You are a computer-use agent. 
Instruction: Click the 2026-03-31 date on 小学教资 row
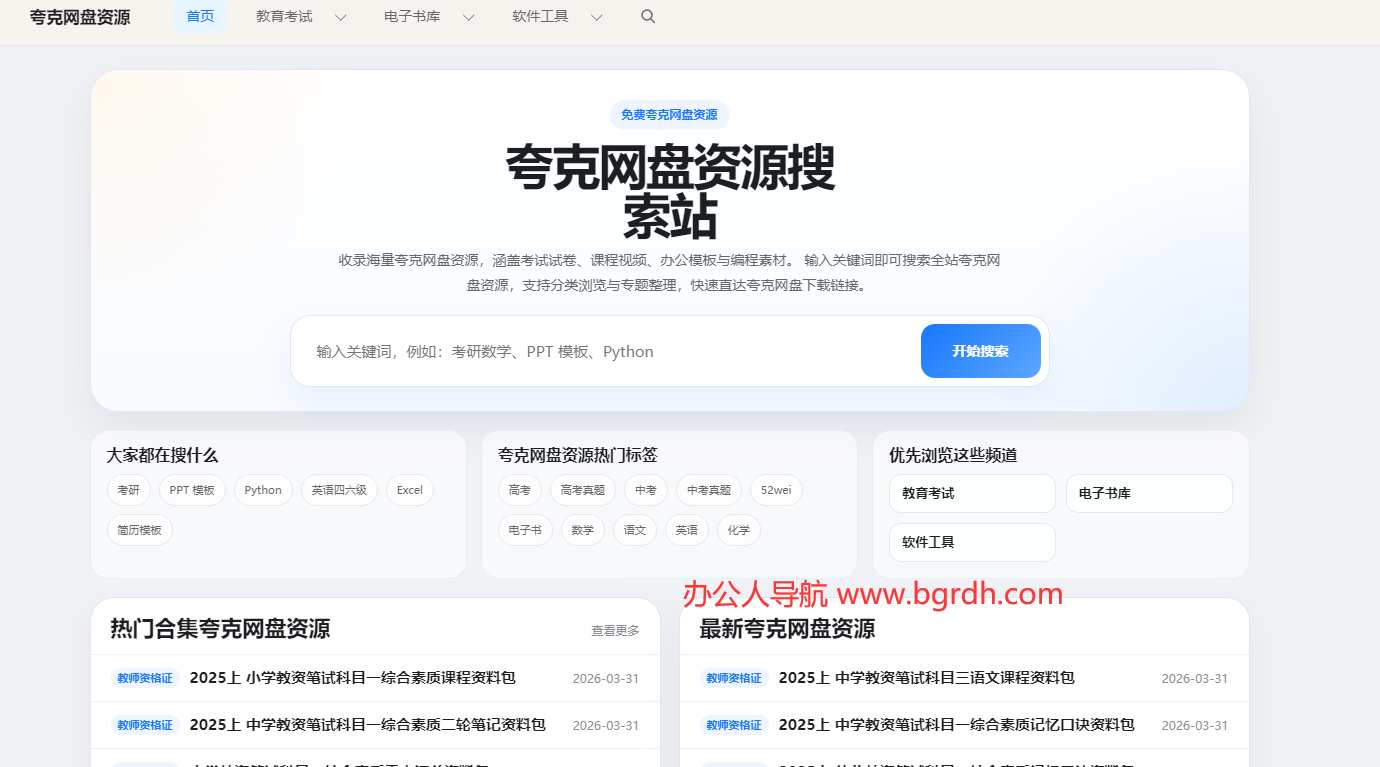coord(606,678)
